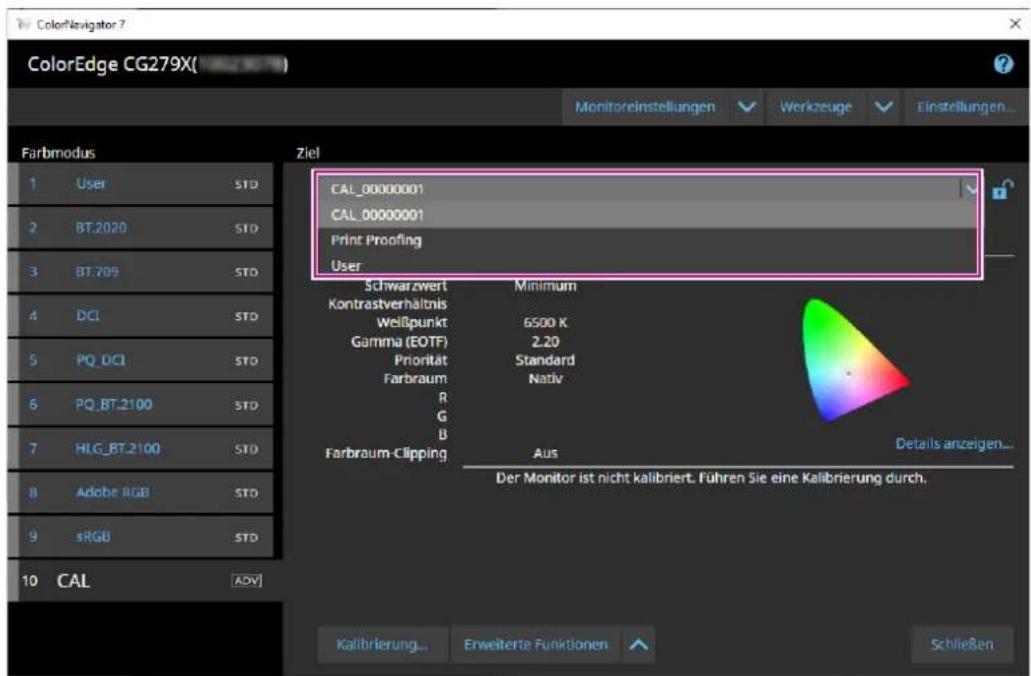
Task: Open Einstellungen preferences
Action: [x=965, y=107]
